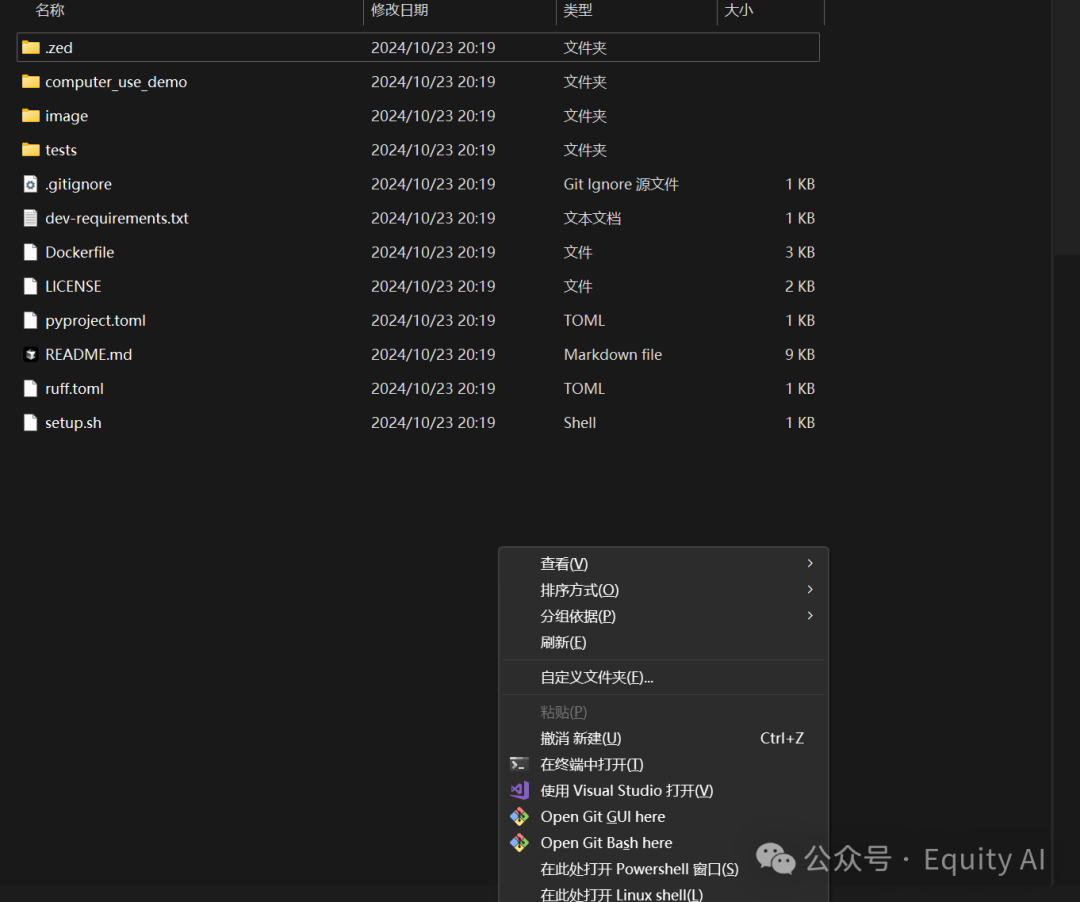Choose Open Git Bash here

point(664,843)
